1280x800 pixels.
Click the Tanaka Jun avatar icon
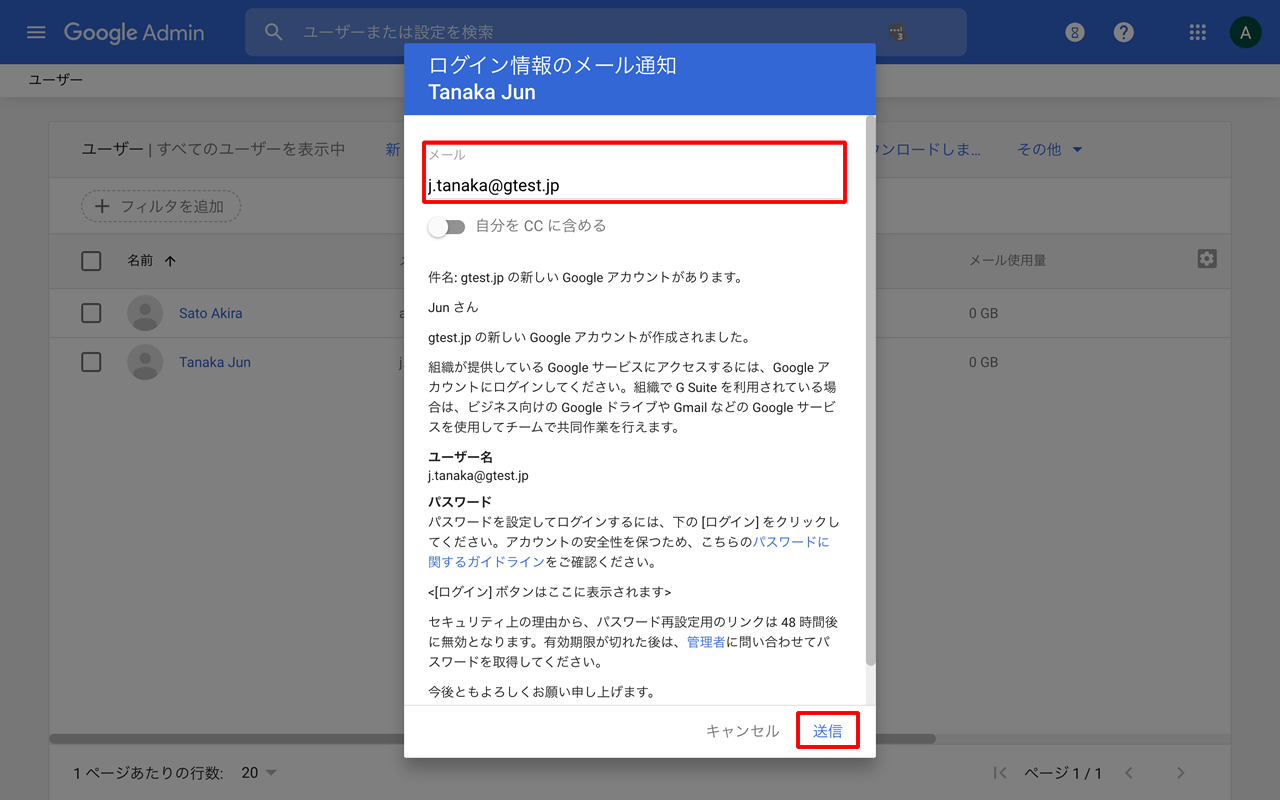tap(145, 362)
